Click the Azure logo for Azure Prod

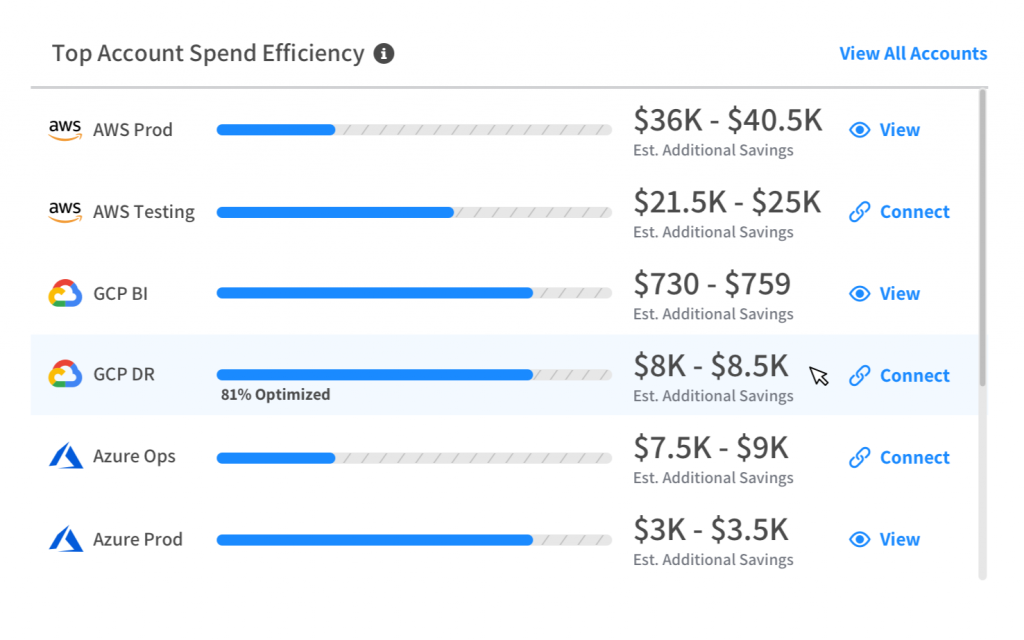(x=65, y=539)
